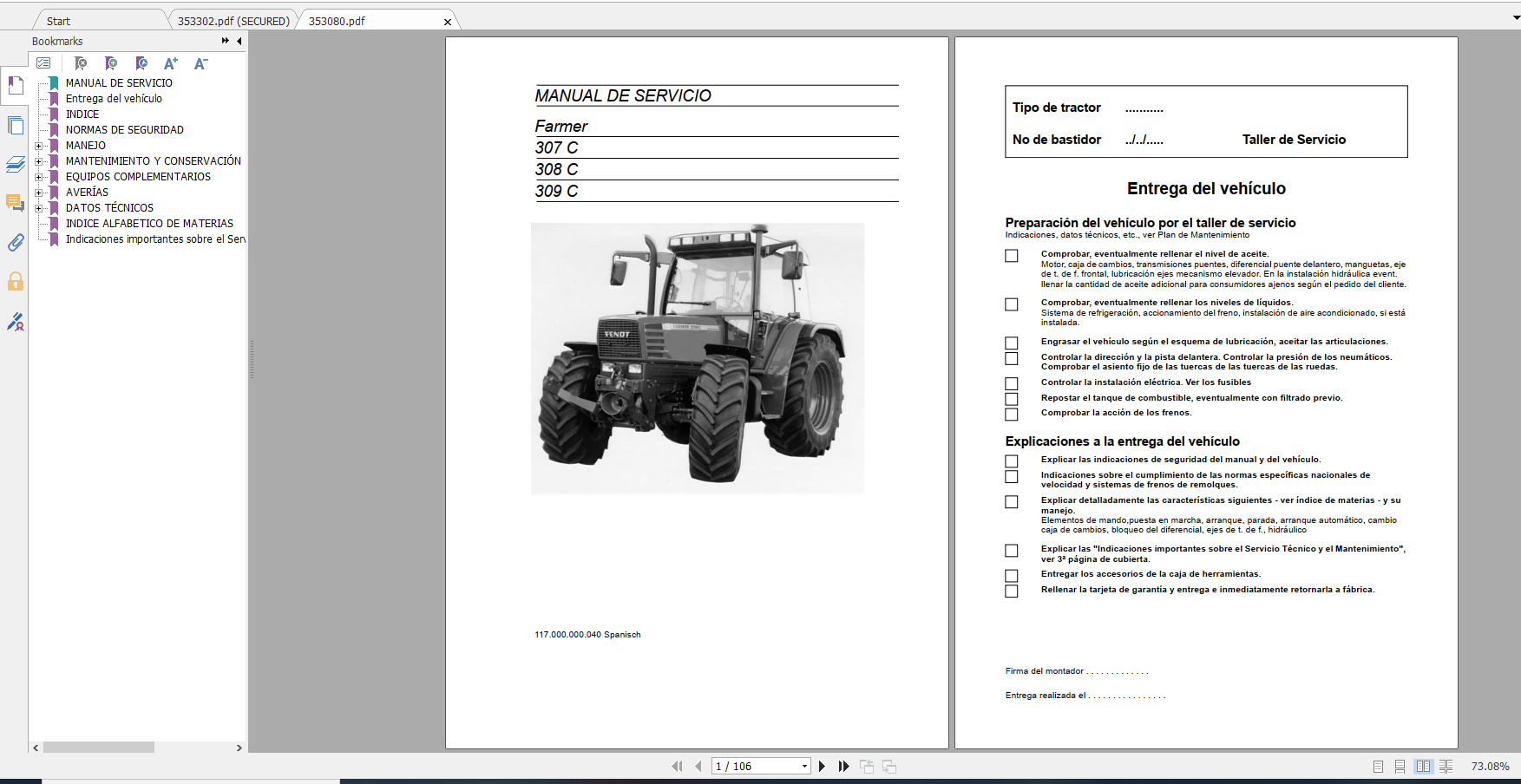
Task: Select the AVERÍAS bookmark label
Action: (87, 193)
